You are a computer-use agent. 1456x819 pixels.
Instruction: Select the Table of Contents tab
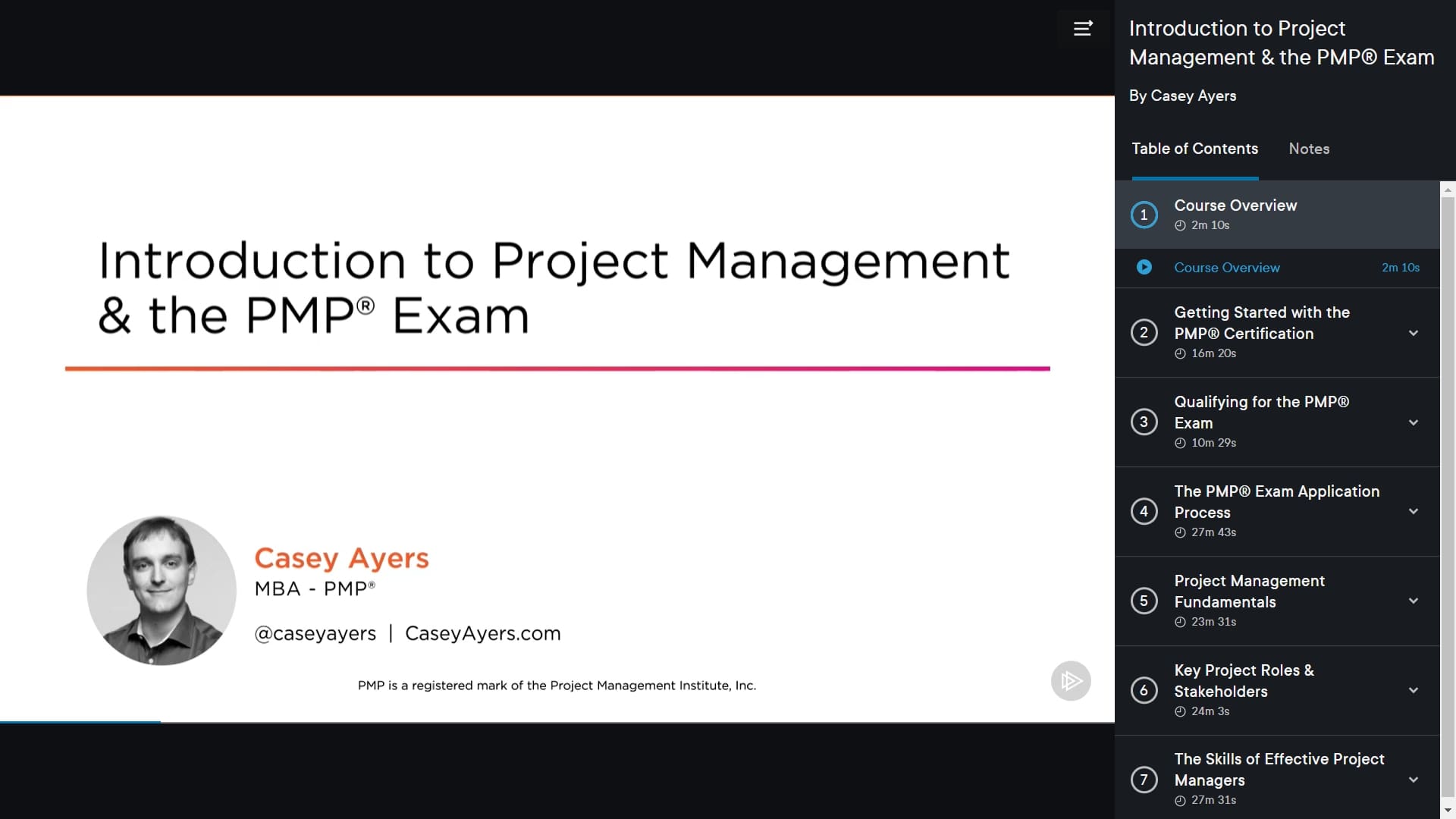point(1194,149)
